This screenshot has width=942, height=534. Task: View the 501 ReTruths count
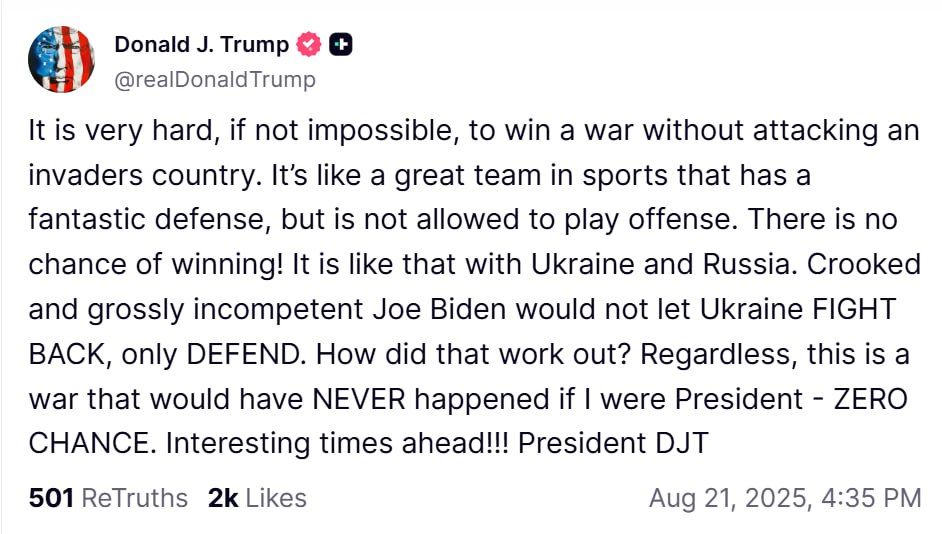tap(51, 498)
